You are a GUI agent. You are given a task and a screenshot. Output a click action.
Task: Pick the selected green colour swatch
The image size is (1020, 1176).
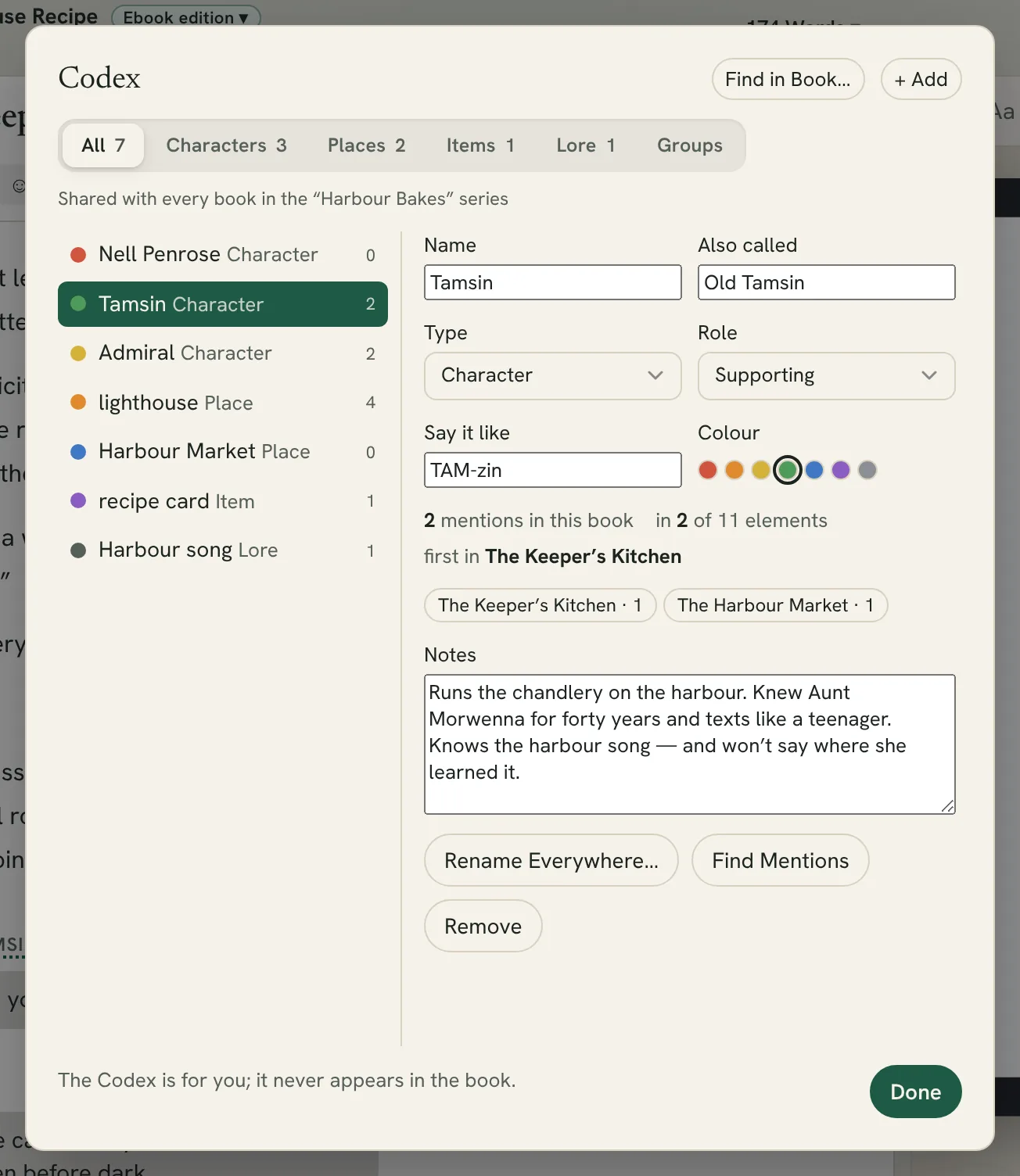[788, 470]
